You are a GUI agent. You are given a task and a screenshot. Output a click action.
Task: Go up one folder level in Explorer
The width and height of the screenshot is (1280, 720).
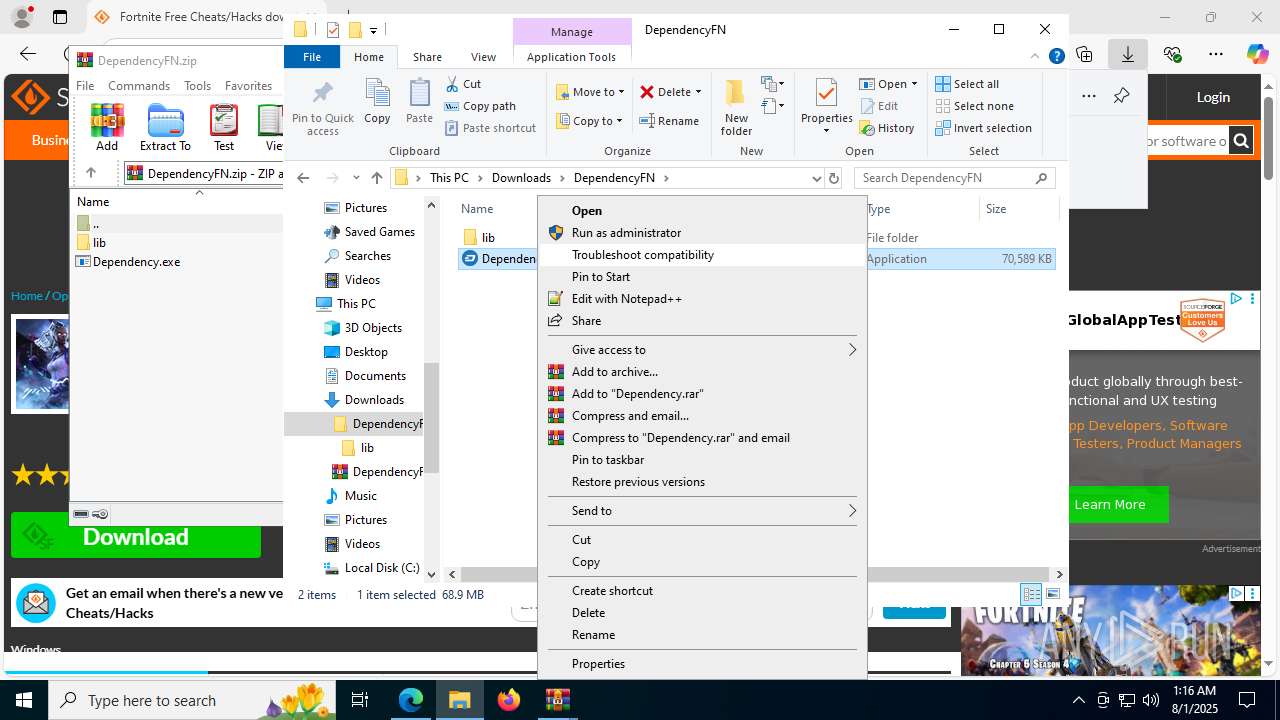coord(376,178)
